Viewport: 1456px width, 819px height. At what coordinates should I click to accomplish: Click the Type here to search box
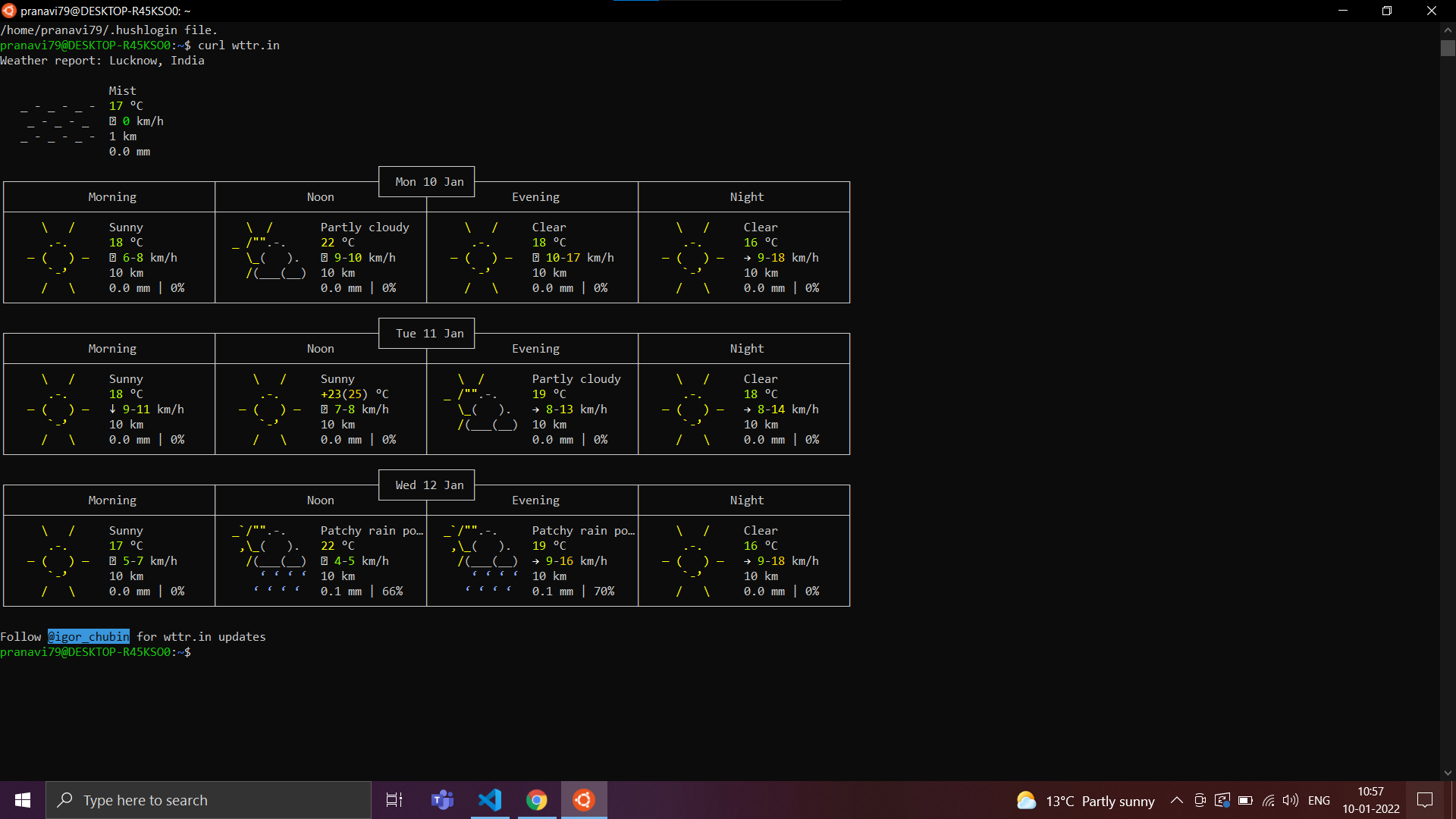(209, 800)
